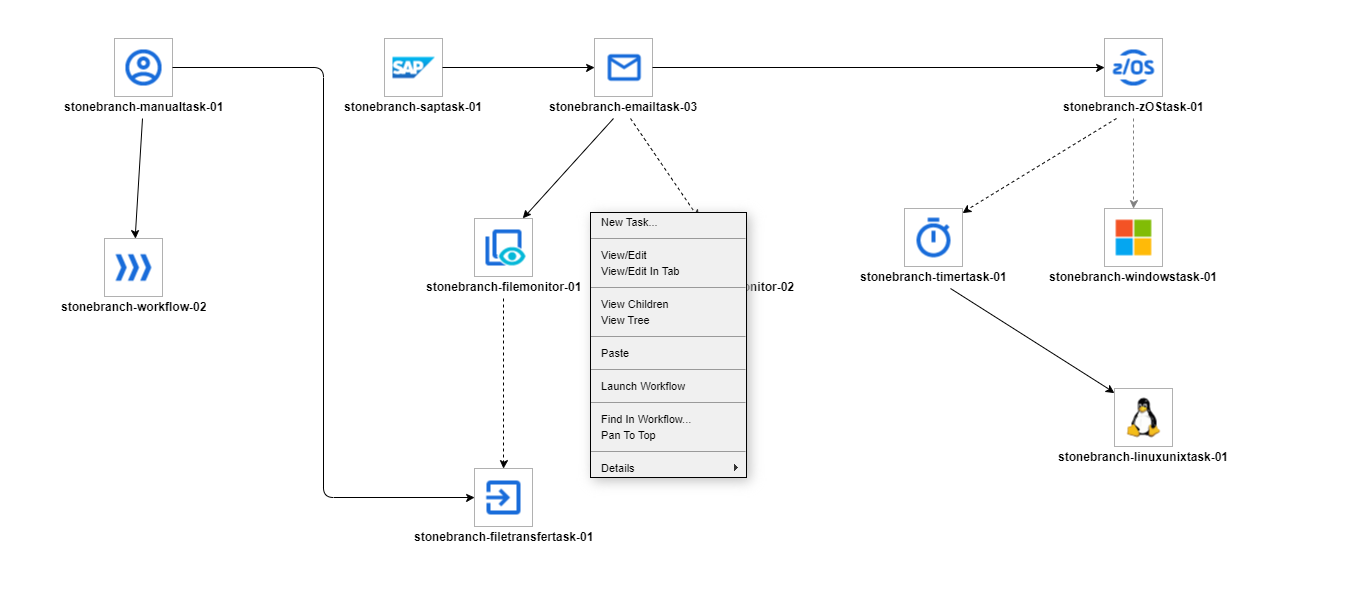Select Paste in the context menu
This screenshot has height=609, width=1359.
click(615, 353)
